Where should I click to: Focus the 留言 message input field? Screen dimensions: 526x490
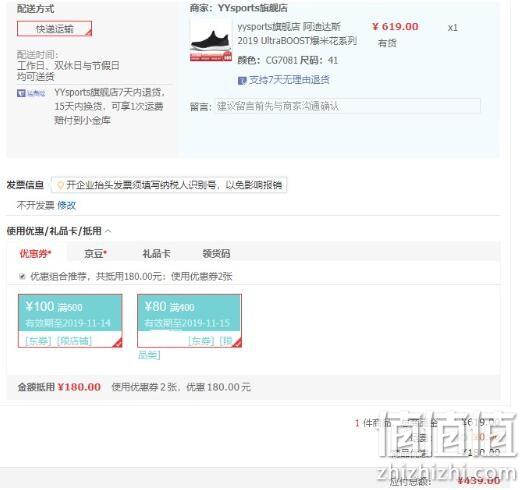(x=348, y=106)
